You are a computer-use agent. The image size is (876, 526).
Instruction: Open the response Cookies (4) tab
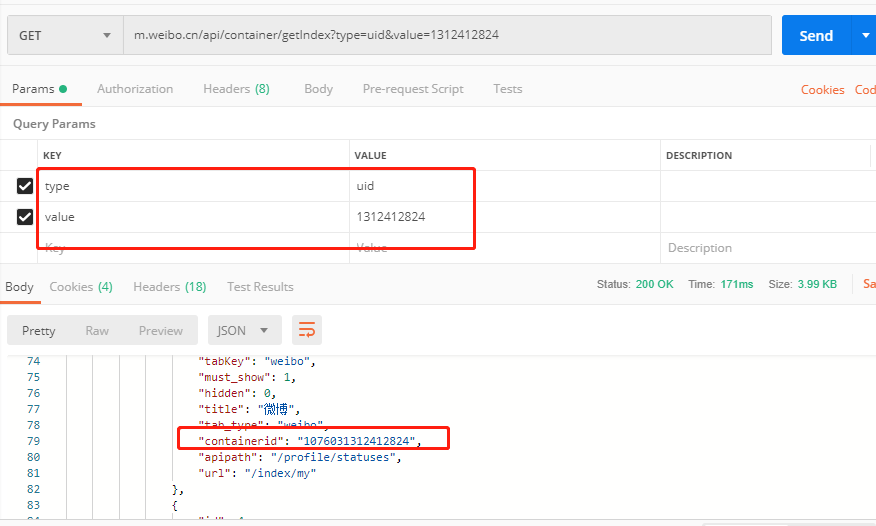click(81, 287)
